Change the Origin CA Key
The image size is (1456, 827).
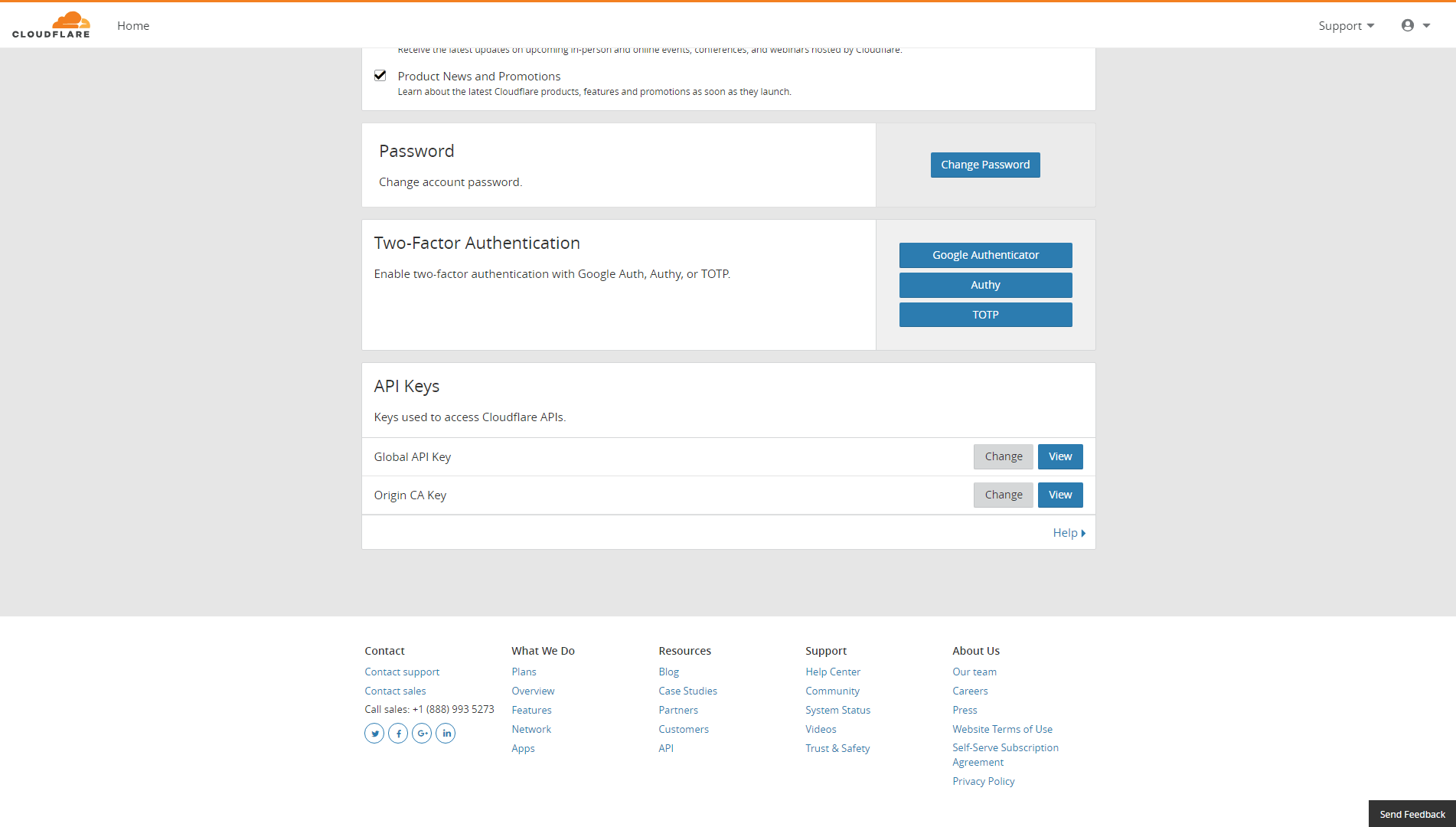coord(1004,495)
